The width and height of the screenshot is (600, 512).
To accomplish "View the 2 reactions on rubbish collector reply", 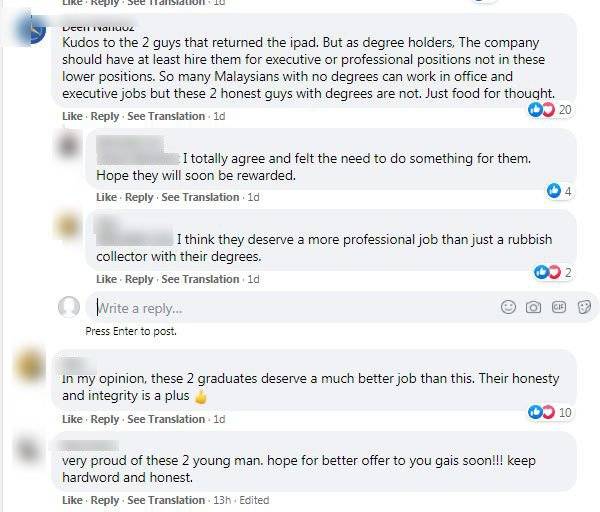I will click(x=553, y=272).
